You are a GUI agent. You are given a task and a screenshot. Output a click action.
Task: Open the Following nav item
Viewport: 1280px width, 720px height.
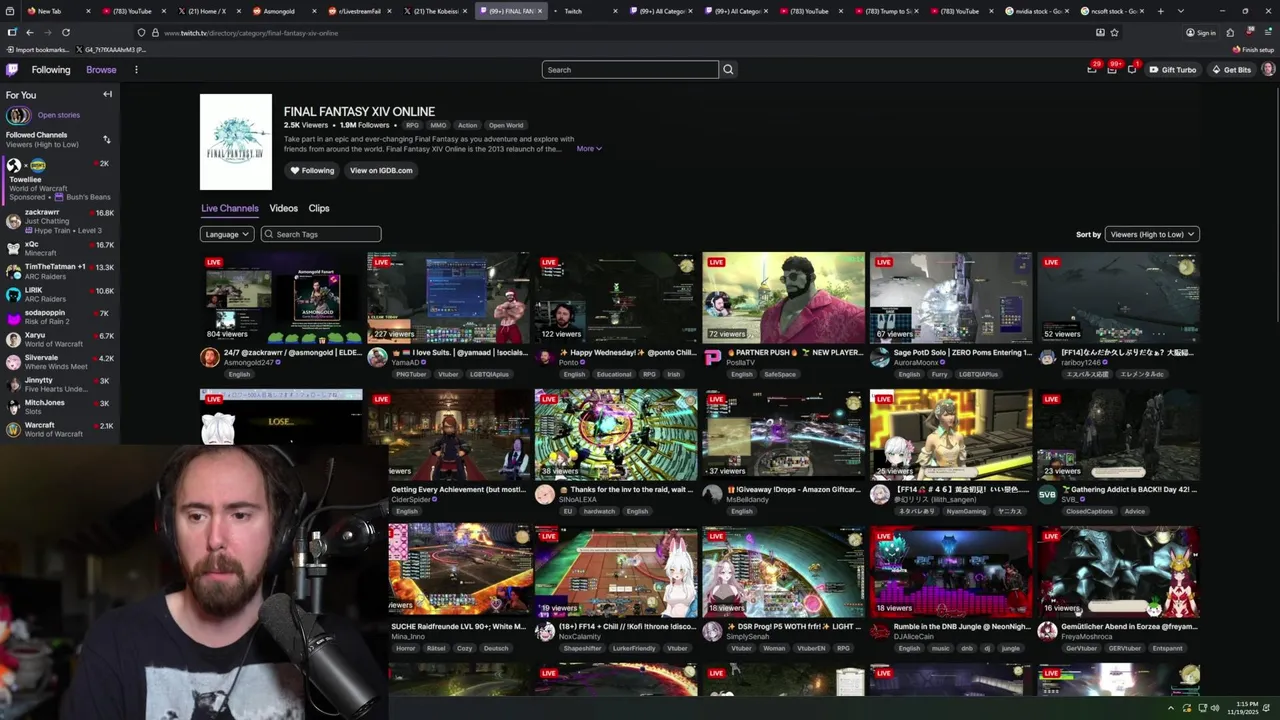click(x=51, y=70)
